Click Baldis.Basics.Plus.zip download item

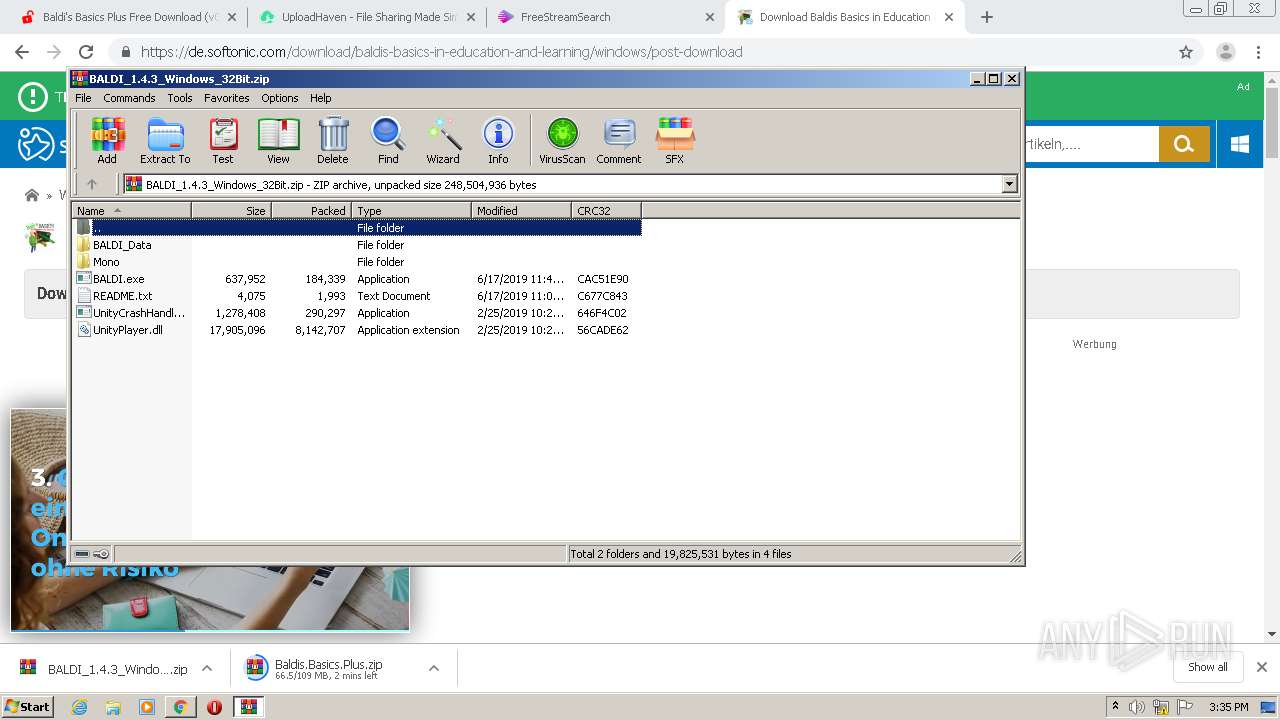click(328, 669)
